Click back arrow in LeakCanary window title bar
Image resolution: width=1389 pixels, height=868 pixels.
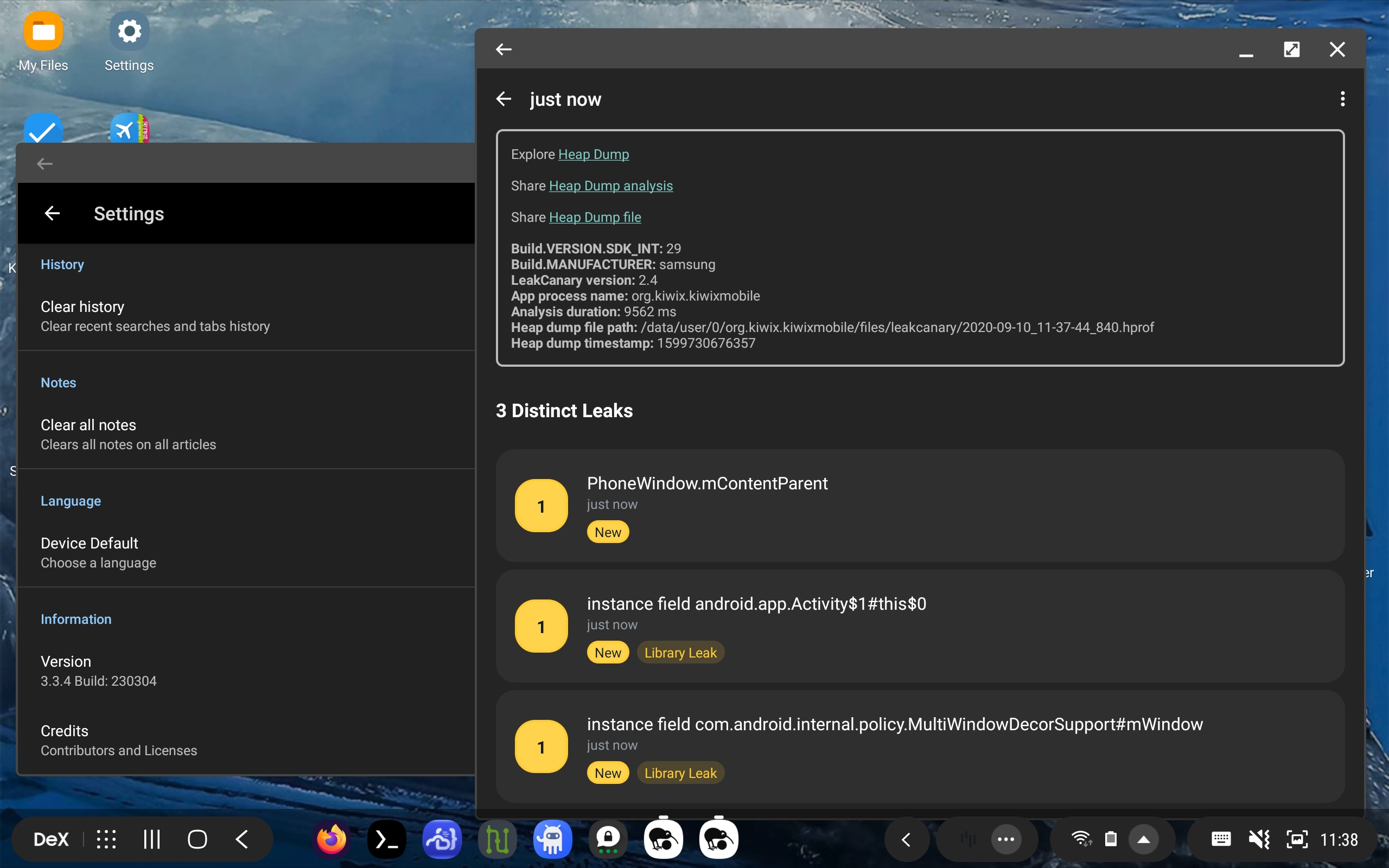504,49
